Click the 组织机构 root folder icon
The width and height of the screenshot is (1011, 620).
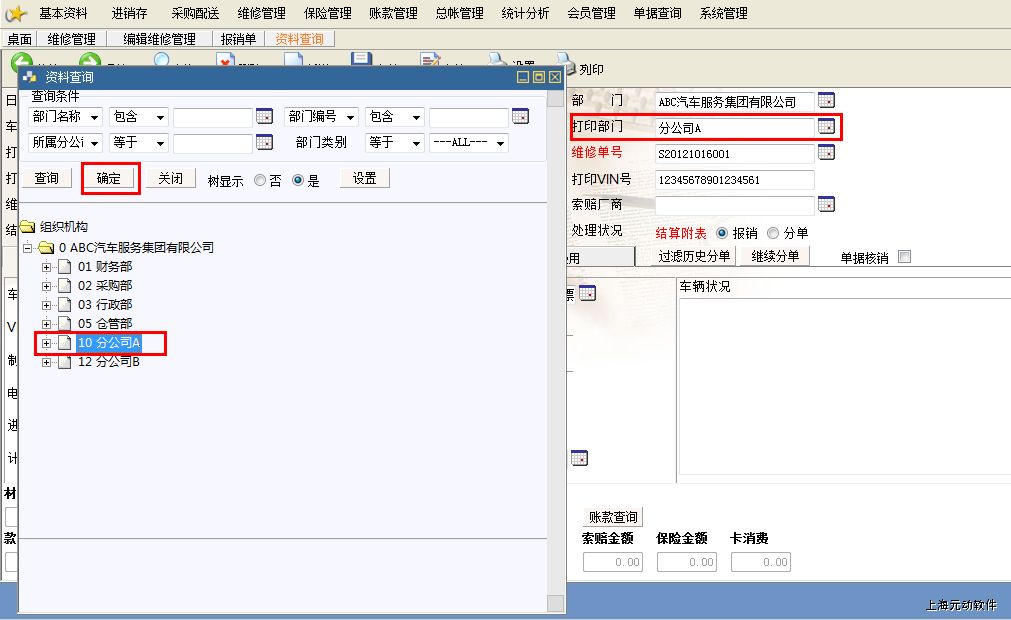28,227
